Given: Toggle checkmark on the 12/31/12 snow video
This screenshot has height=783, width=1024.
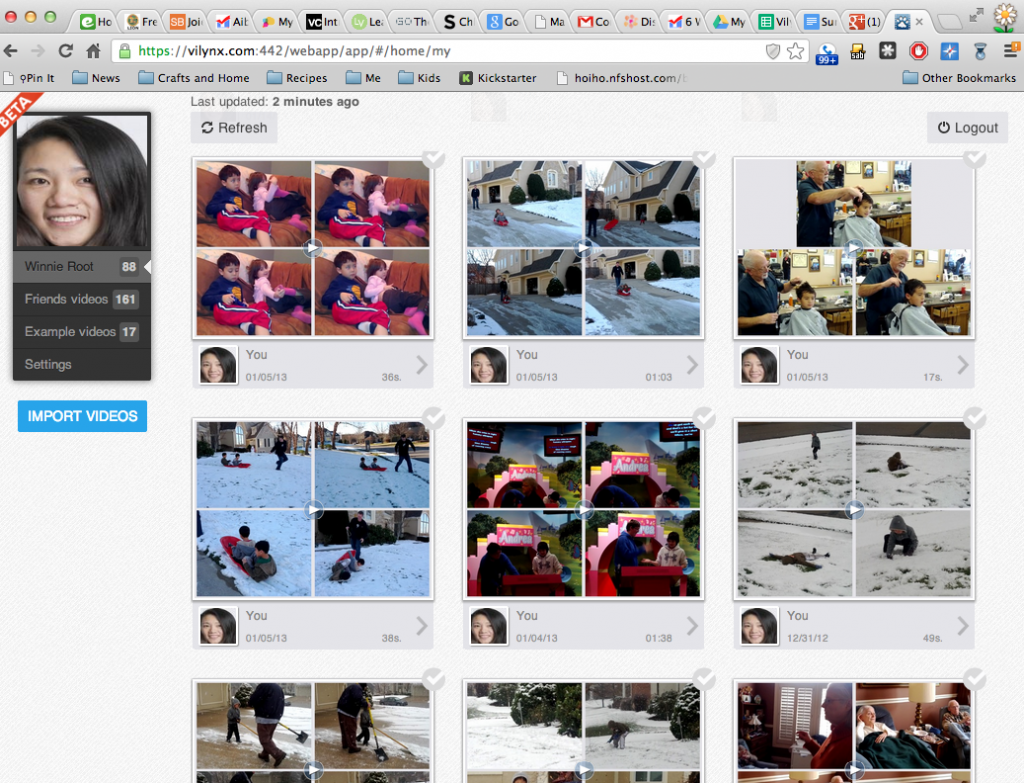Looking at the screenshot, I should pyautogui.click(x=974, y=417).
